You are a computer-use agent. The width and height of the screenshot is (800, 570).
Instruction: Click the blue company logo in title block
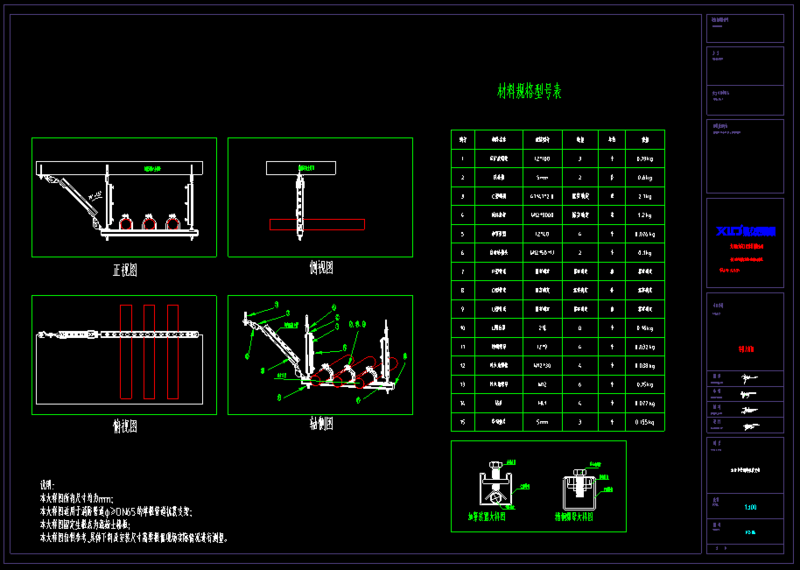tap(745, 232)
